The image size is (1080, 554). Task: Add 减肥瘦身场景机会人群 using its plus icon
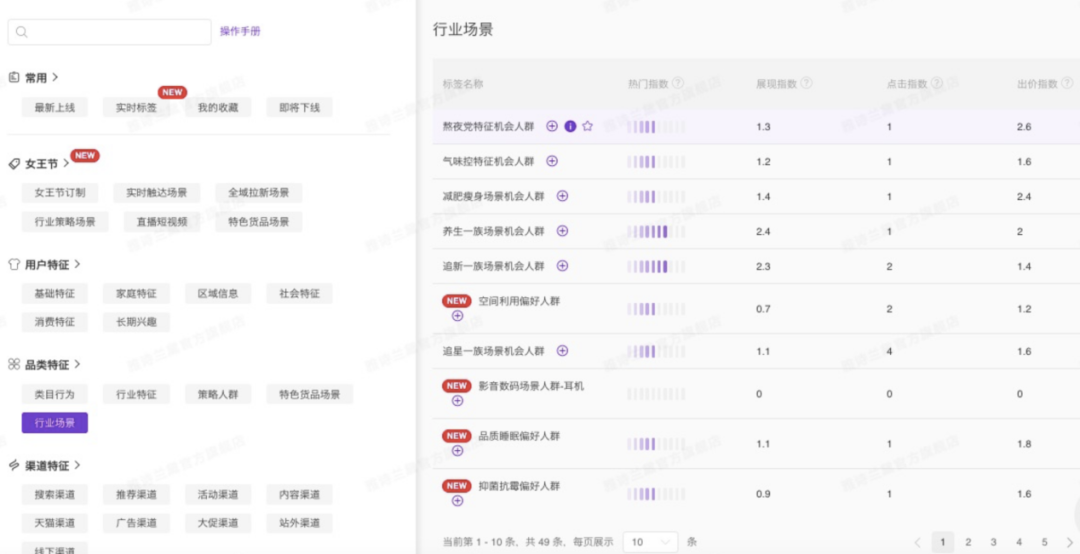[562, 196]
